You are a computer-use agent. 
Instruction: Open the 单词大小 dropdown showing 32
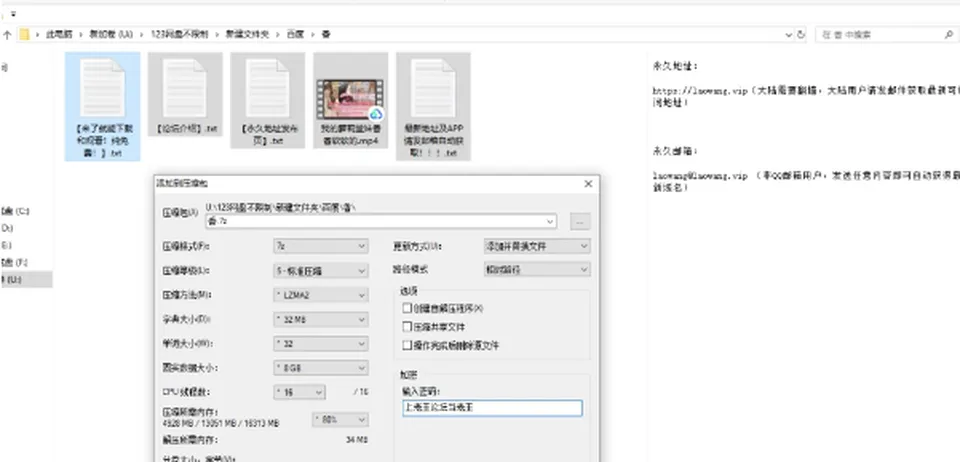point(321,344)
